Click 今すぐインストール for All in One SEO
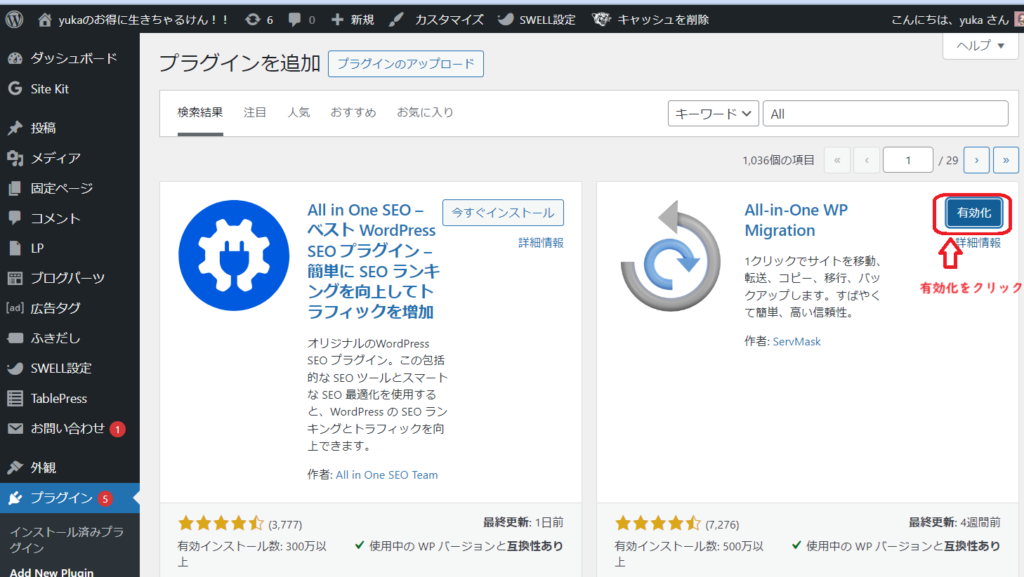 click(503, 213)
